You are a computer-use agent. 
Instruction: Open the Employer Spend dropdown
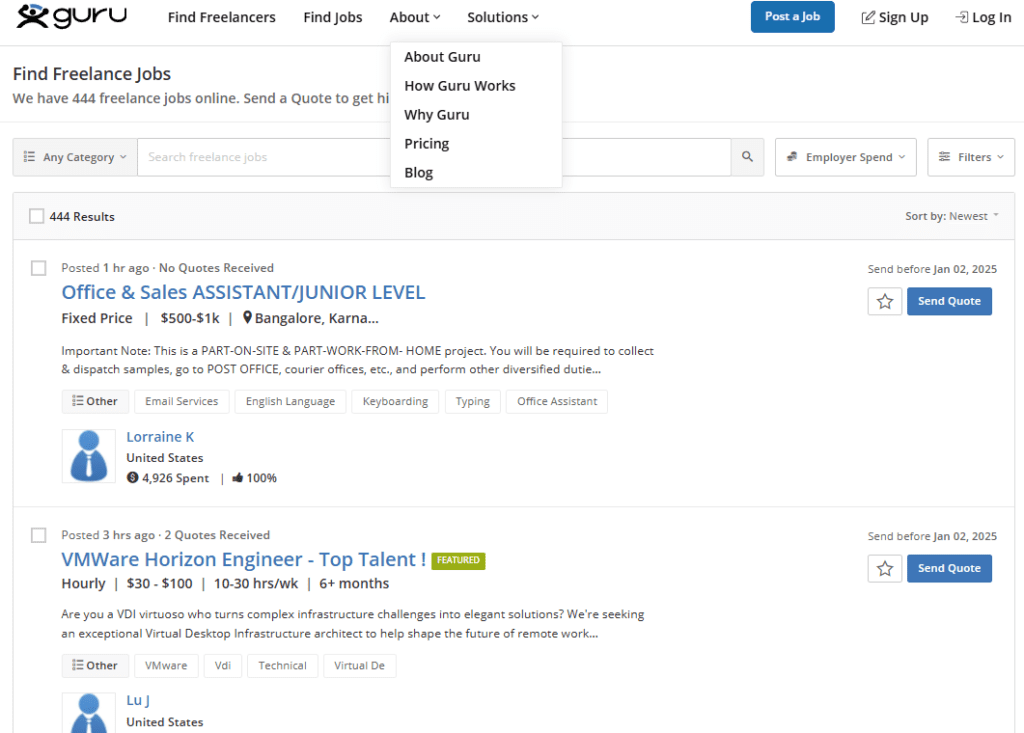click(845, 157)
